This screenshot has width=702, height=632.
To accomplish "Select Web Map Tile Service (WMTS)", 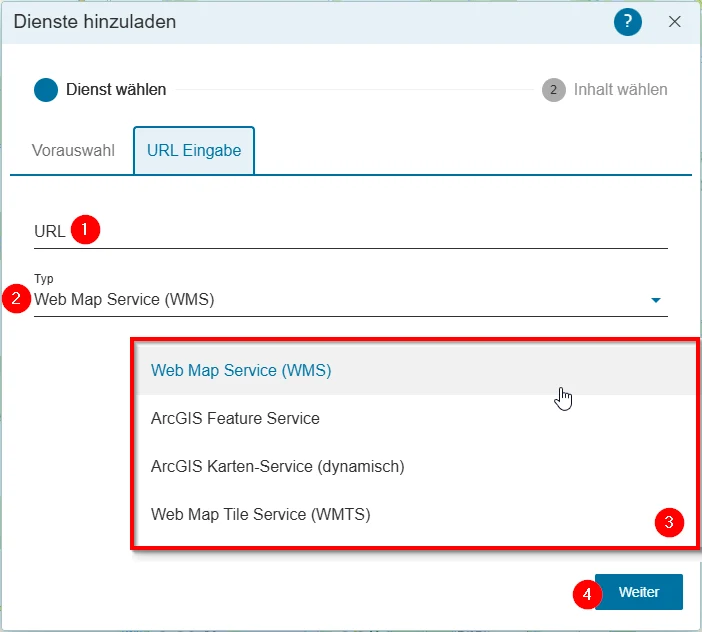I will pyautogui.click(x=416, y=514).
